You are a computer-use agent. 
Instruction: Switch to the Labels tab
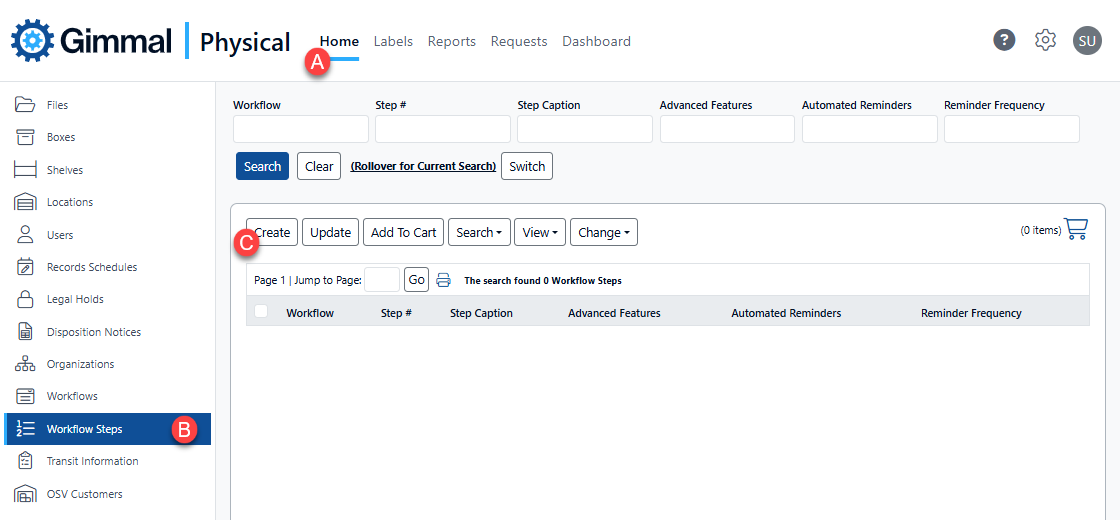393,41
